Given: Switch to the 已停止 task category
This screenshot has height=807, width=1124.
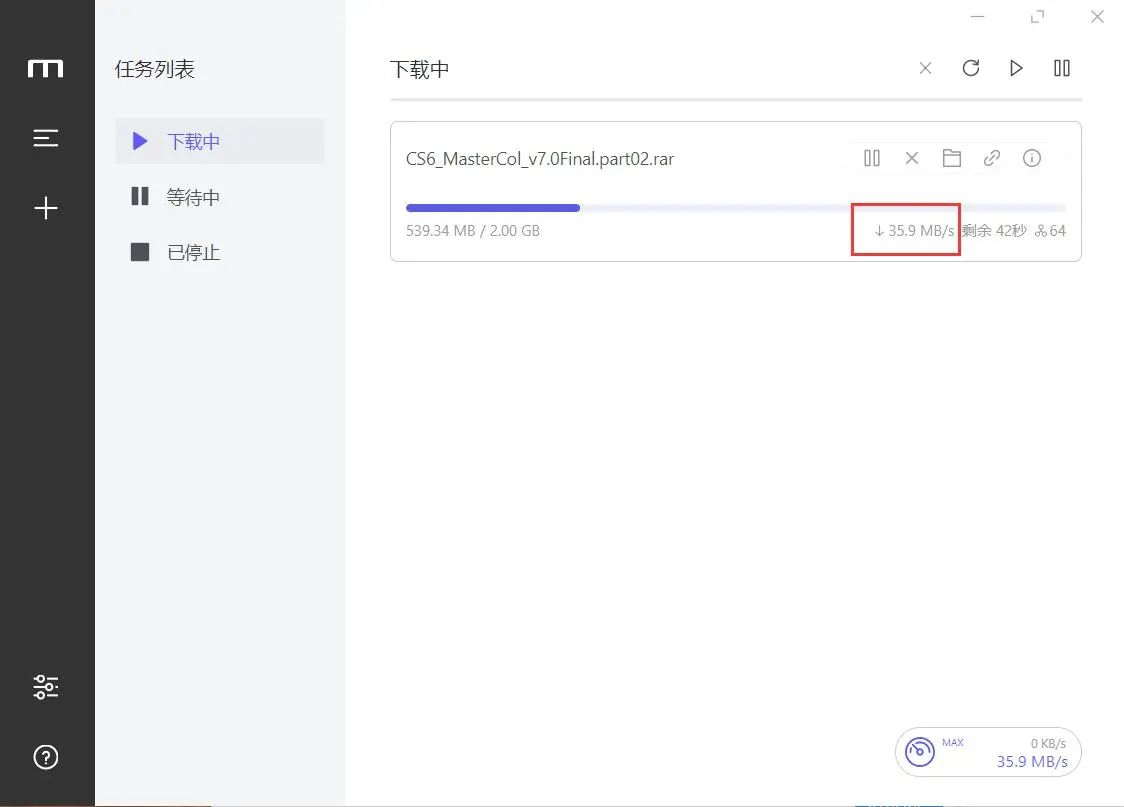Looking at the screenshot, I should tap(220, 252).
